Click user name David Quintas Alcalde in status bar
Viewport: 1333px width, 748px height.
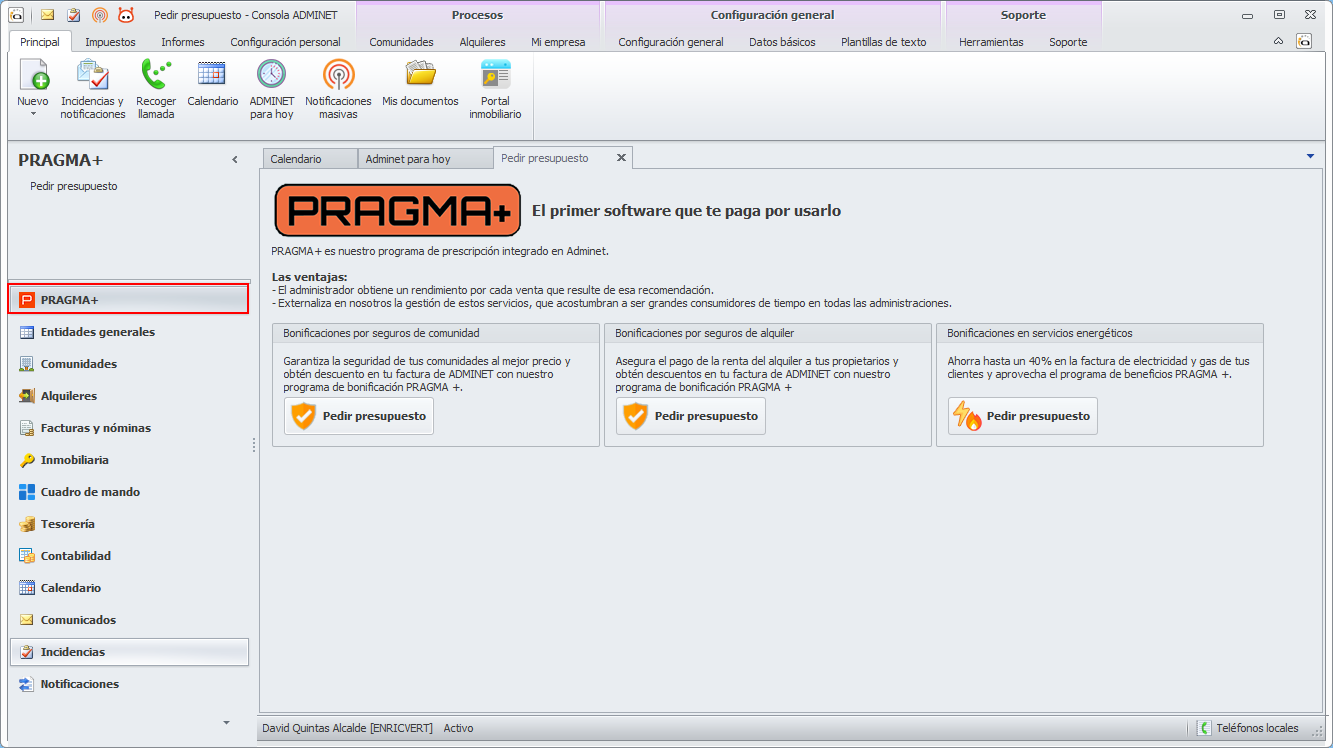click(x=347, y=728)
